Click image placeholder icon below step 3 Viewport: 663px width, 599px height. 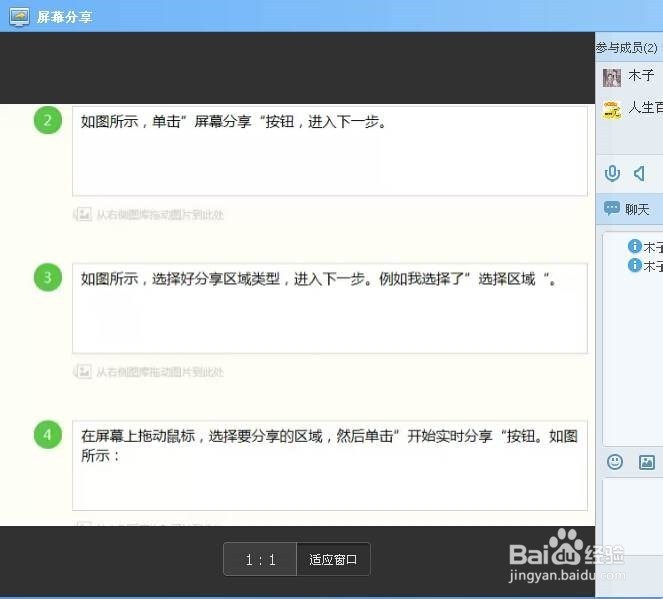(x=83, y=372)
